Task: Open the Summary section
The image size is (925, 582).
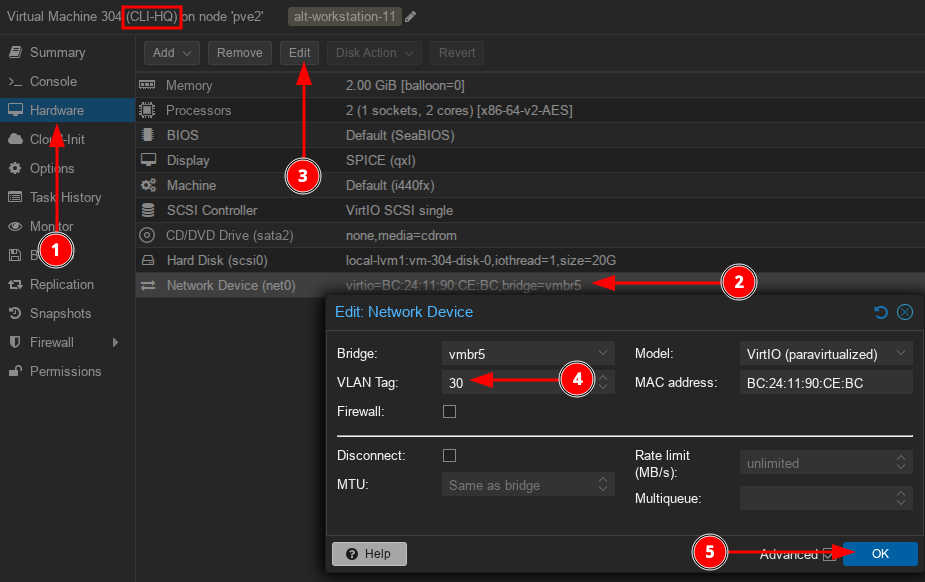Action: click(x=57, y=52)
